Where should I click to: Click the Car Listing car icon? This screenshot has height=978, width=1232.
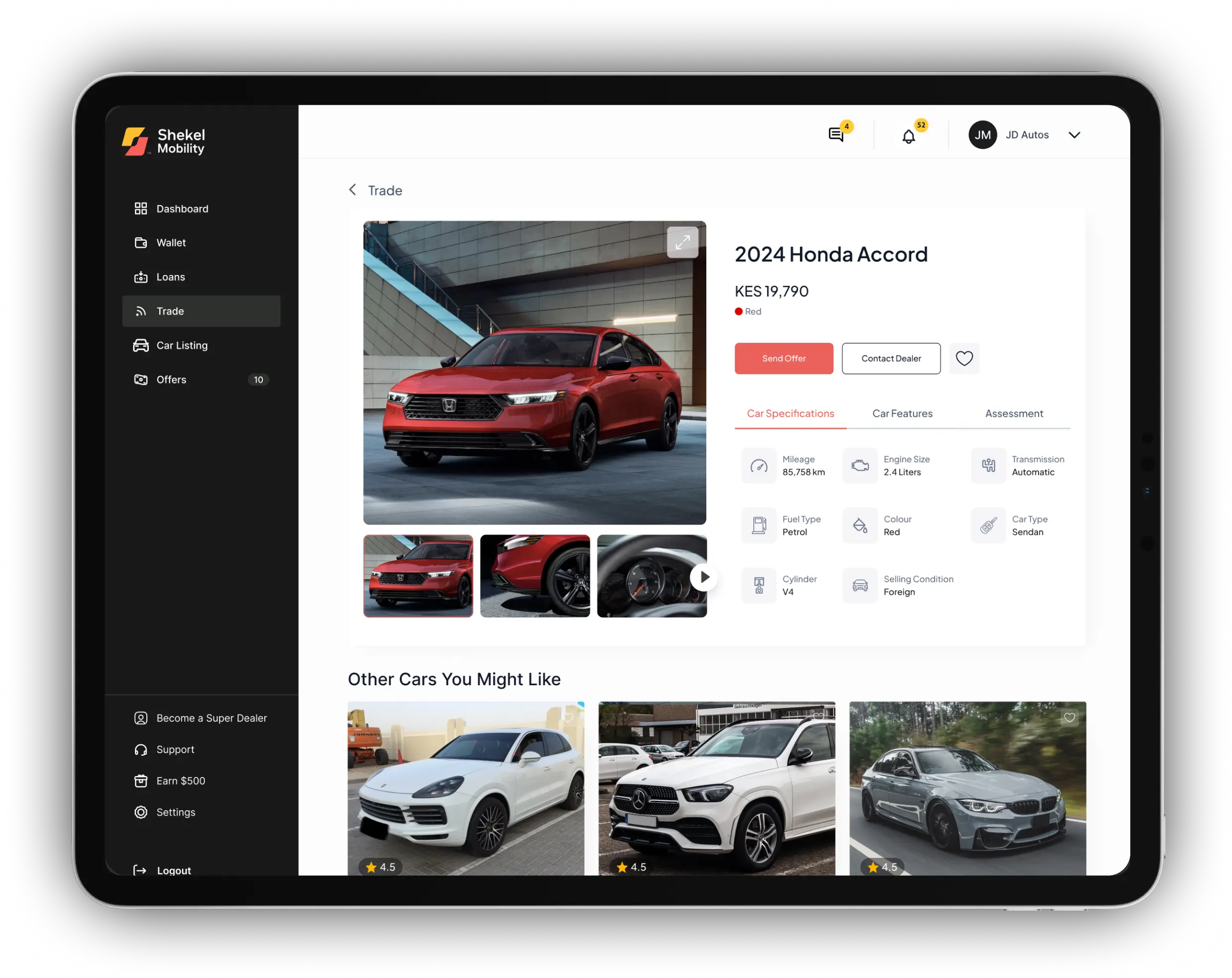[x=140, y=345]
